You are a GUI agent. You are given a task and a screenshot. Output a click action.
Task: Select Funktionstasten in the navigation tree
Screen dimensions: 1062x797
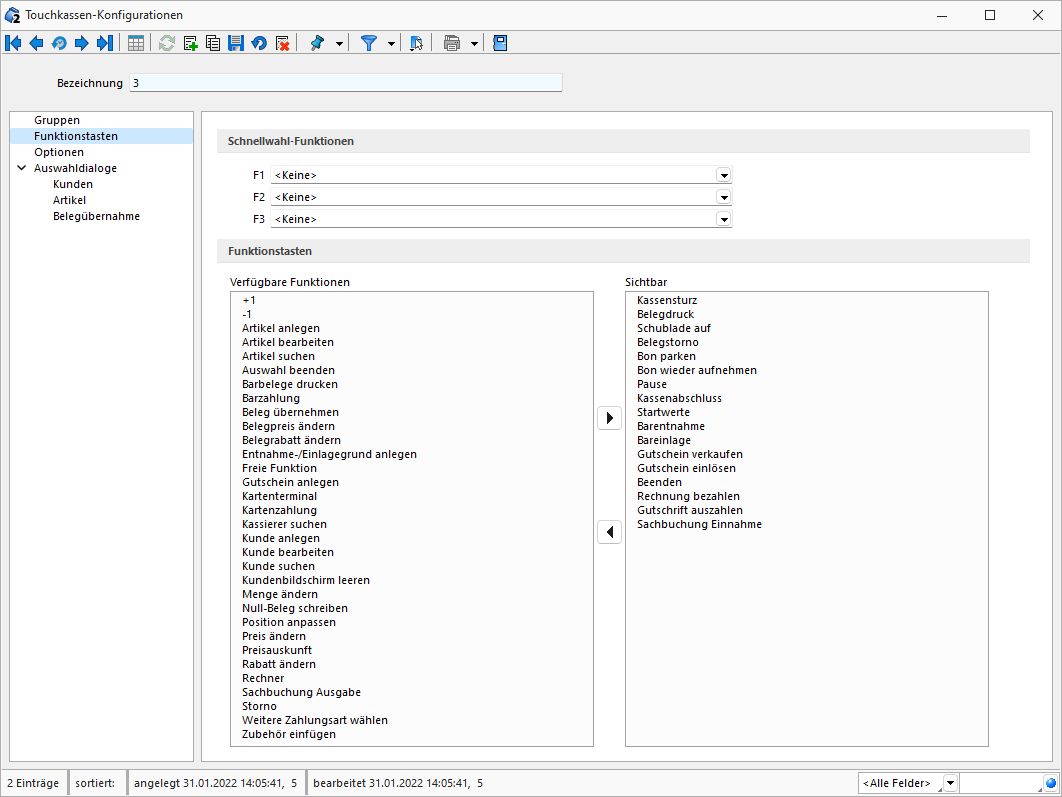pyautogui.click(x=76, y=136)
